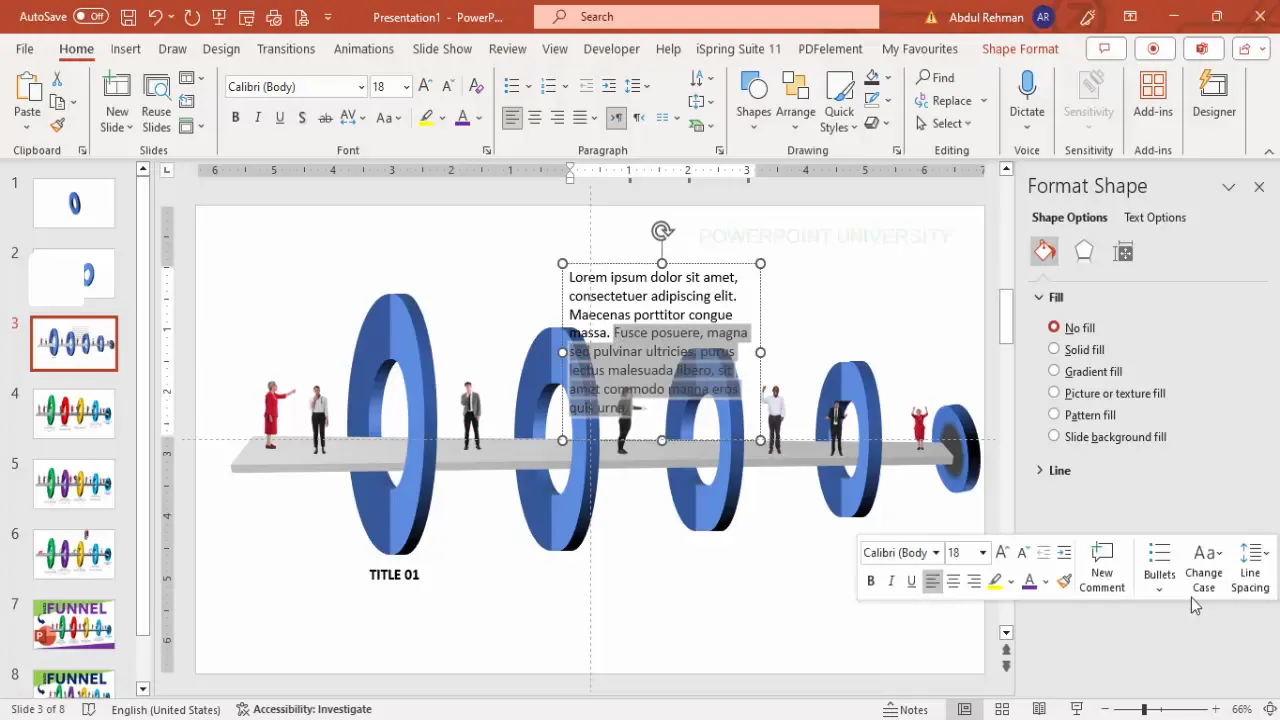Open the Comments button near Share
Image resolution: width=1280 pixels, height=720 pixels.
pos(1105,49)
